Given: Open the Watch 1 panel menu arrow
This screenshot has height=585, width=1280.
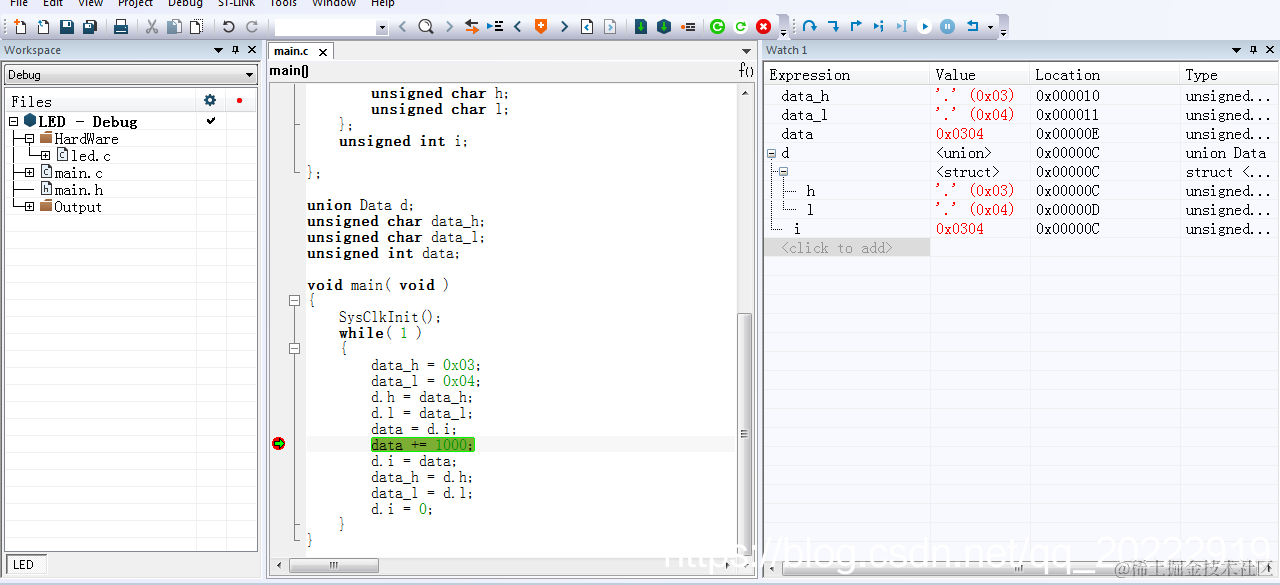Looking at the screenshot, I should (1236, 50).
